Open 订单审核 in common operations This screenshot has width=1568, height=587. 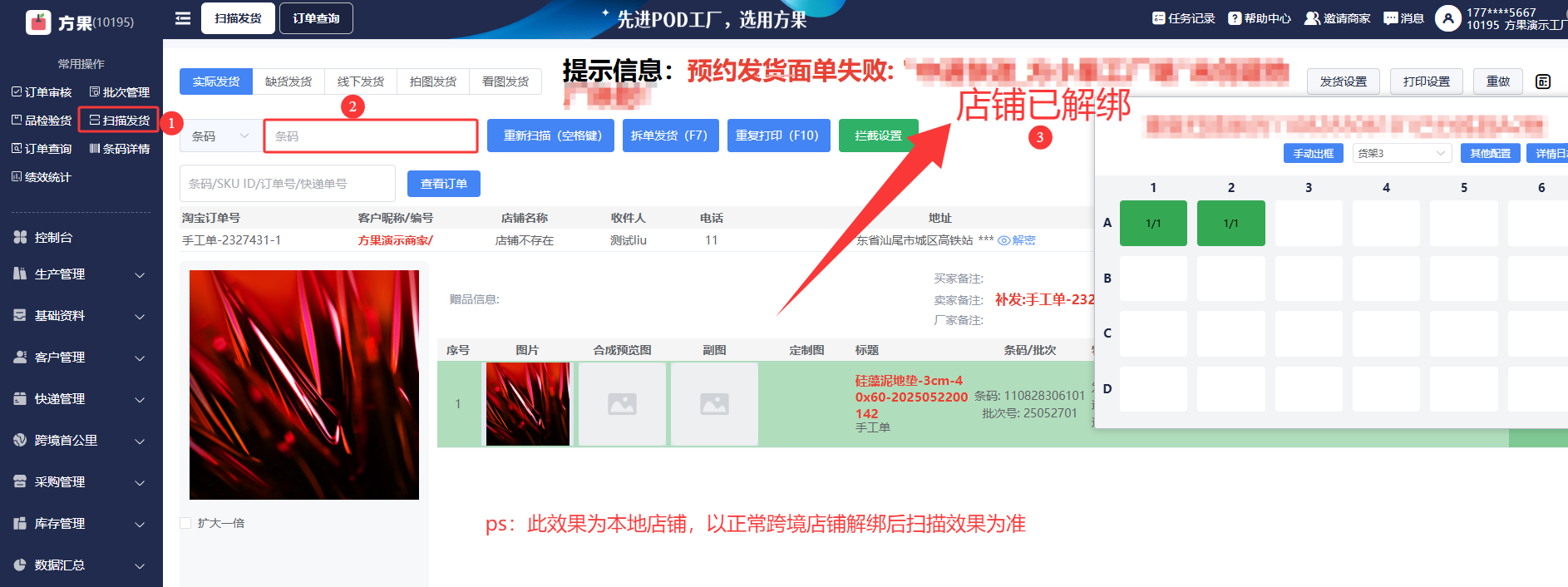click(42, 92)
